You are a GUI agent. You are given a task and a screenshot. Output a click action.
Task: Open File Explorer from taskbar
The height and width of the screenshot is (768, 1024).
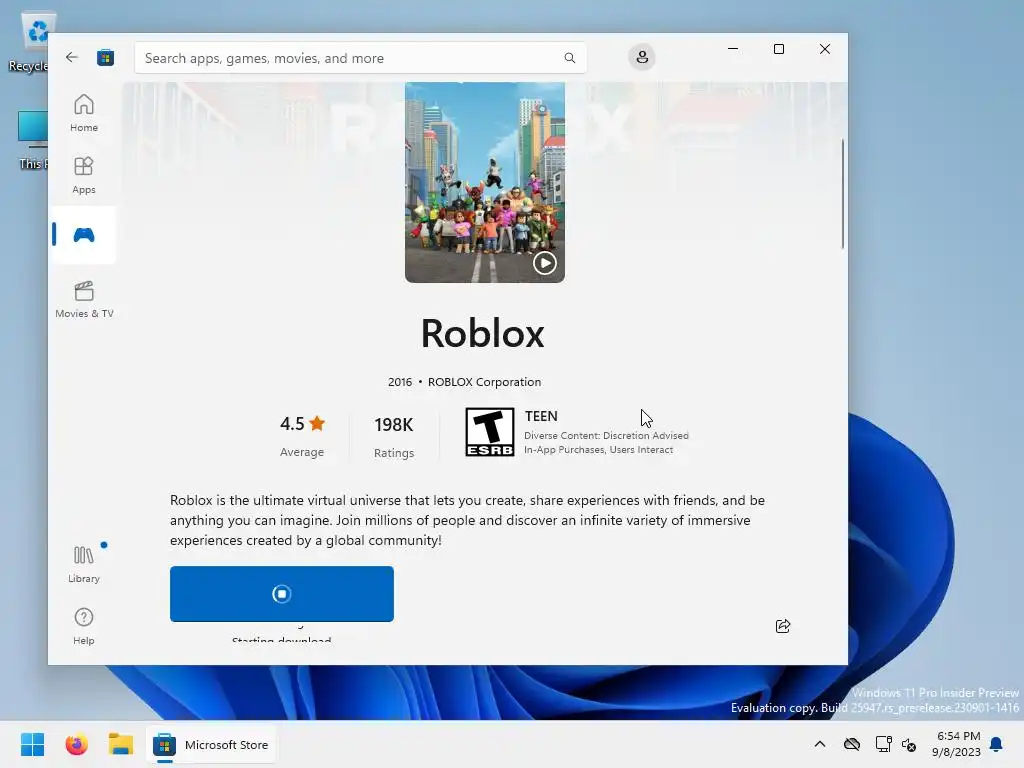click(121, 744)
